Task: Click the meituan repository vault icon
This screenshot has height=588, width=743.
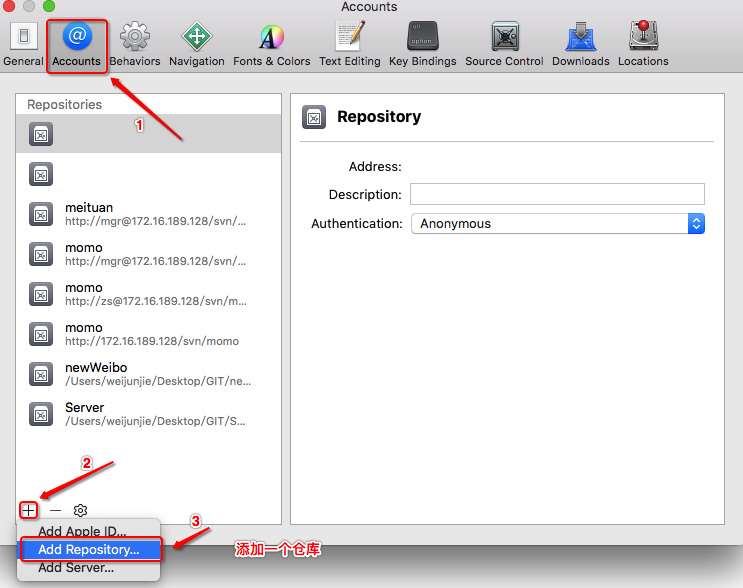Action: pos(41,214)
